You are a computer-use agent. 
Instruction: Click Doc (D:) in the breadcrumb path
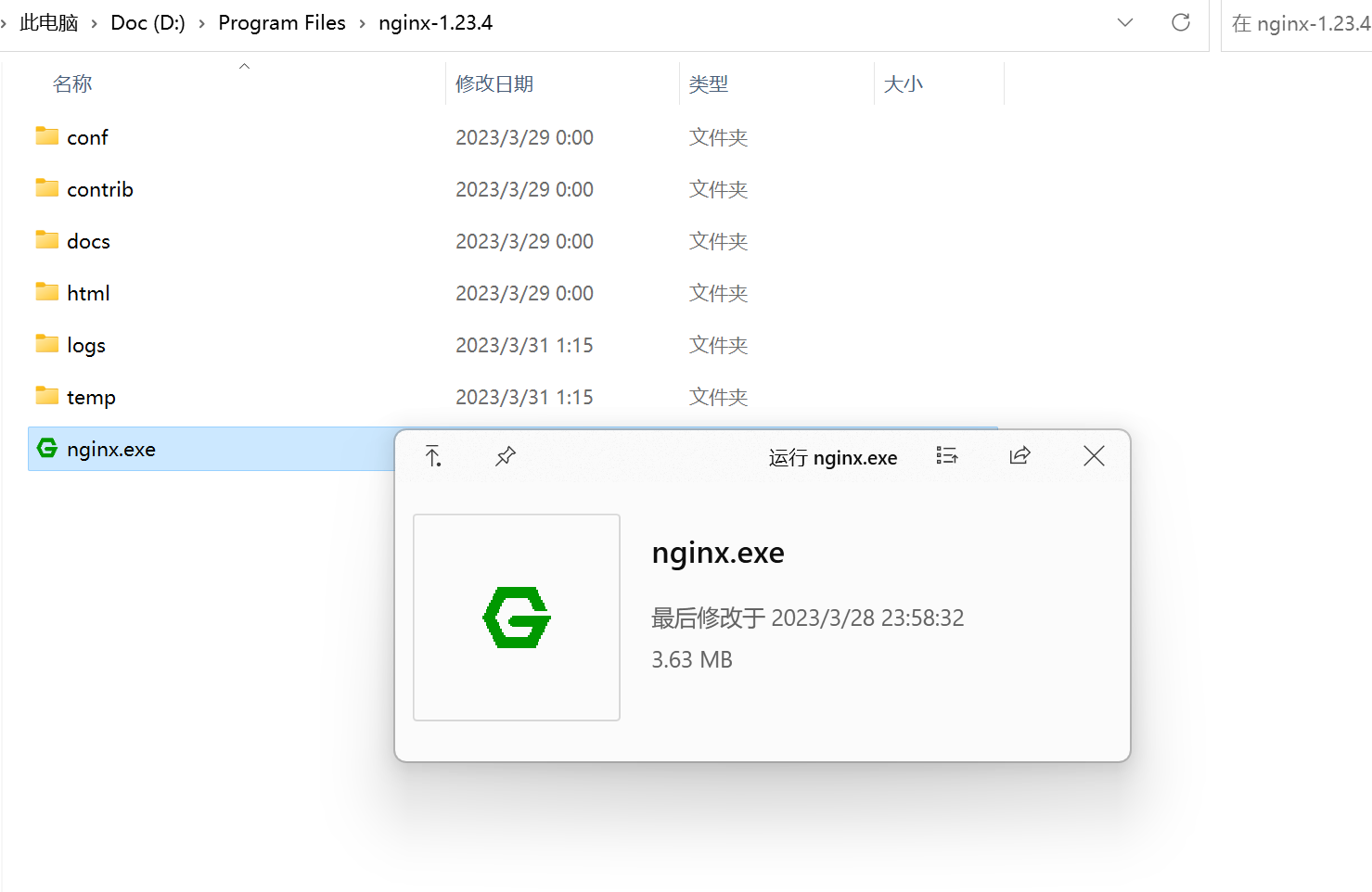click(x=147, y=22)
